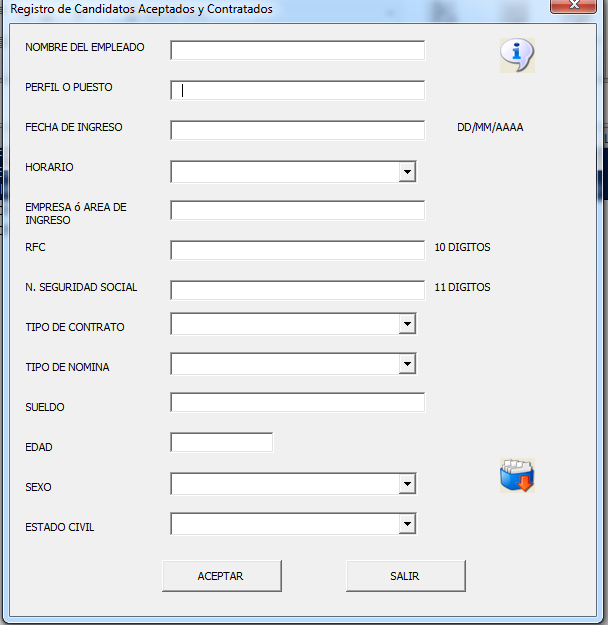Focus the EDAD text box
608x625 pixels.
tap(221, 443)
